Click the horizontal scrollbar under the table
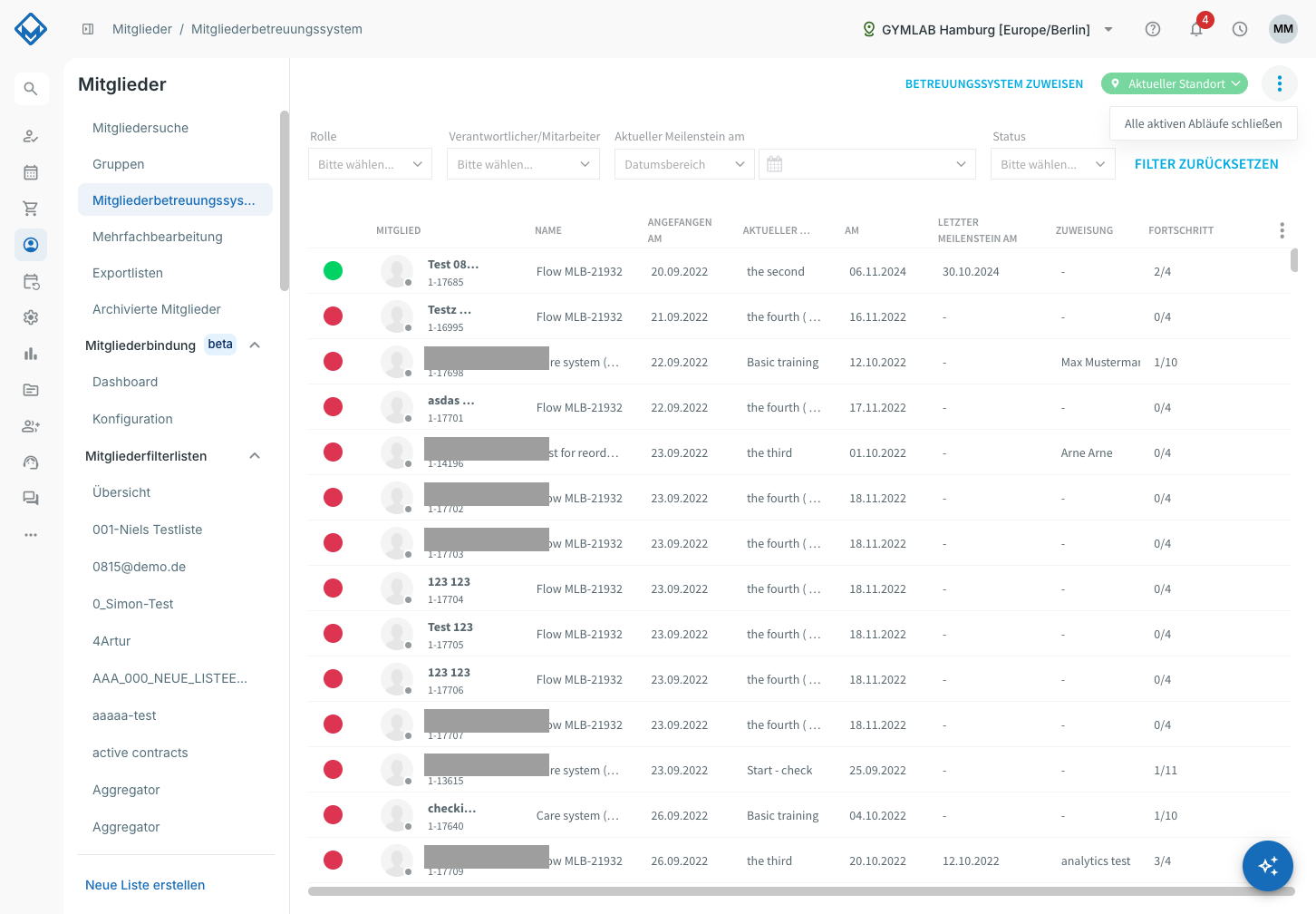The width and height of the screenshot is (1316, 914). [801, 891]
